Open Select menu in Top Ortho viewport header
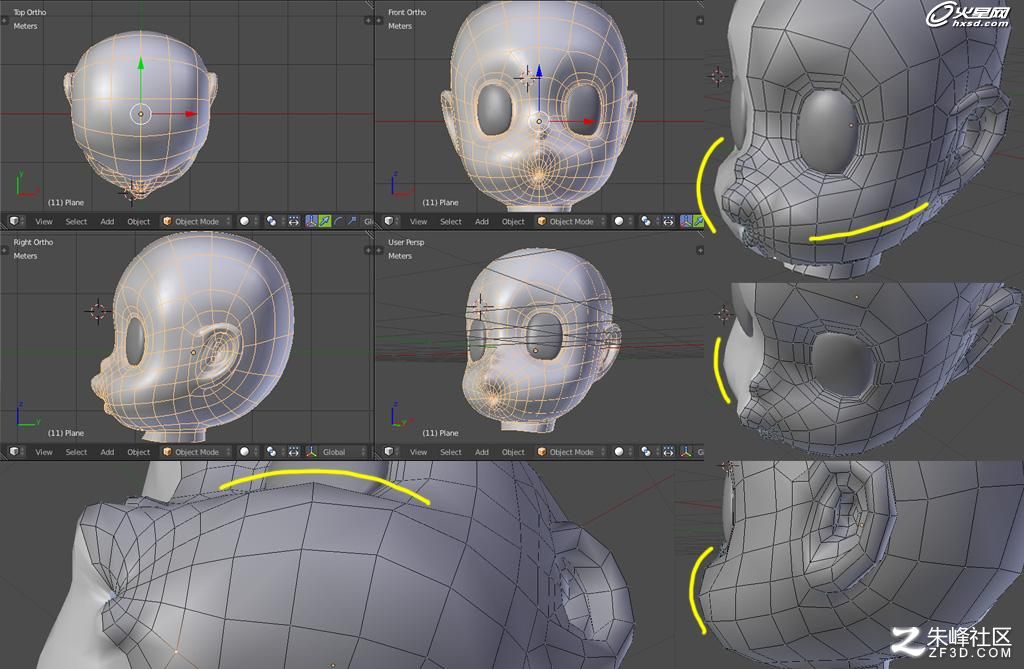 [x=76, y=221]
